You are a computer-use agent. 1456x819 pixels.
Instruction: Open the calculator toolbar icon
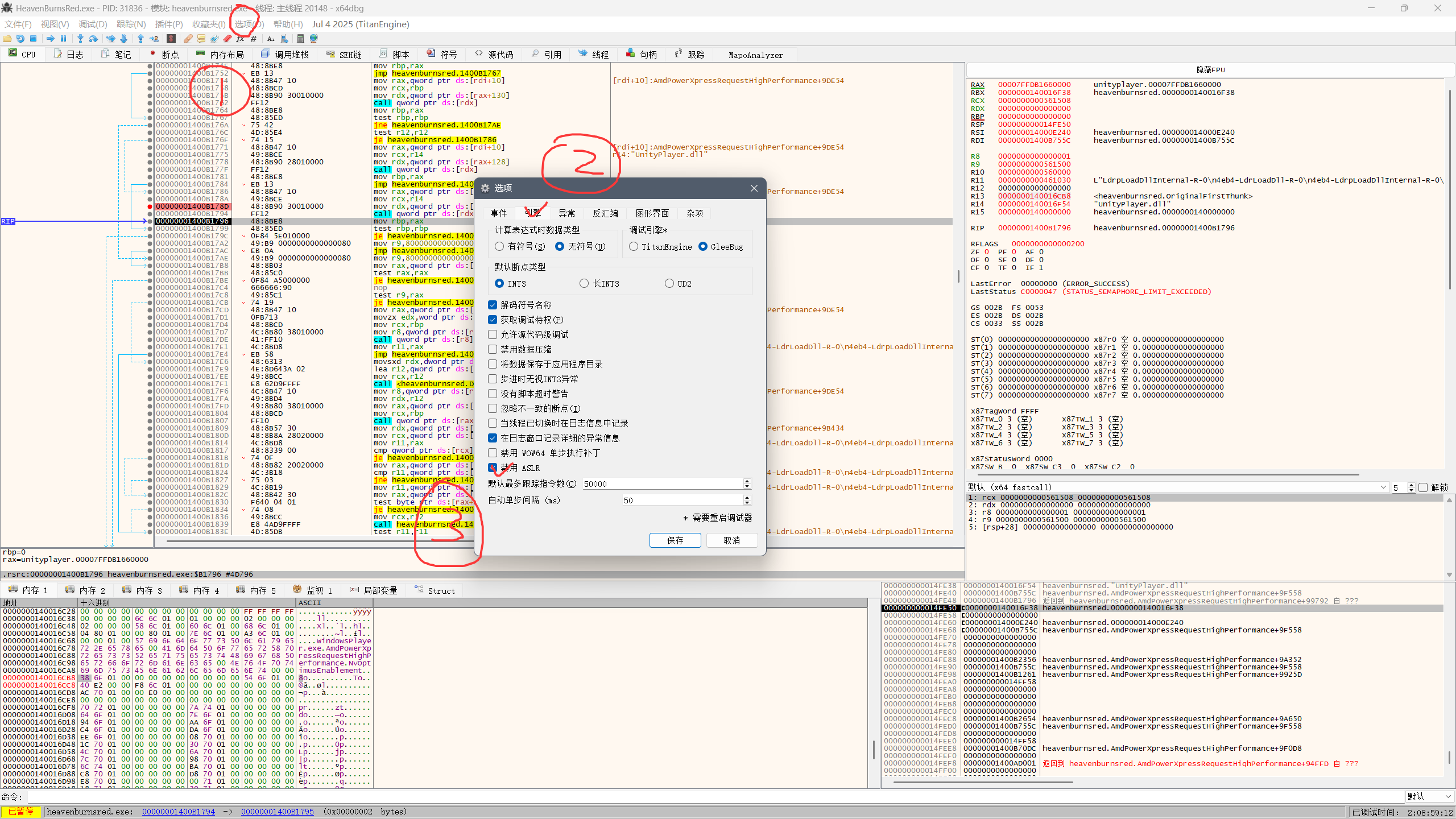pos(300,39)
